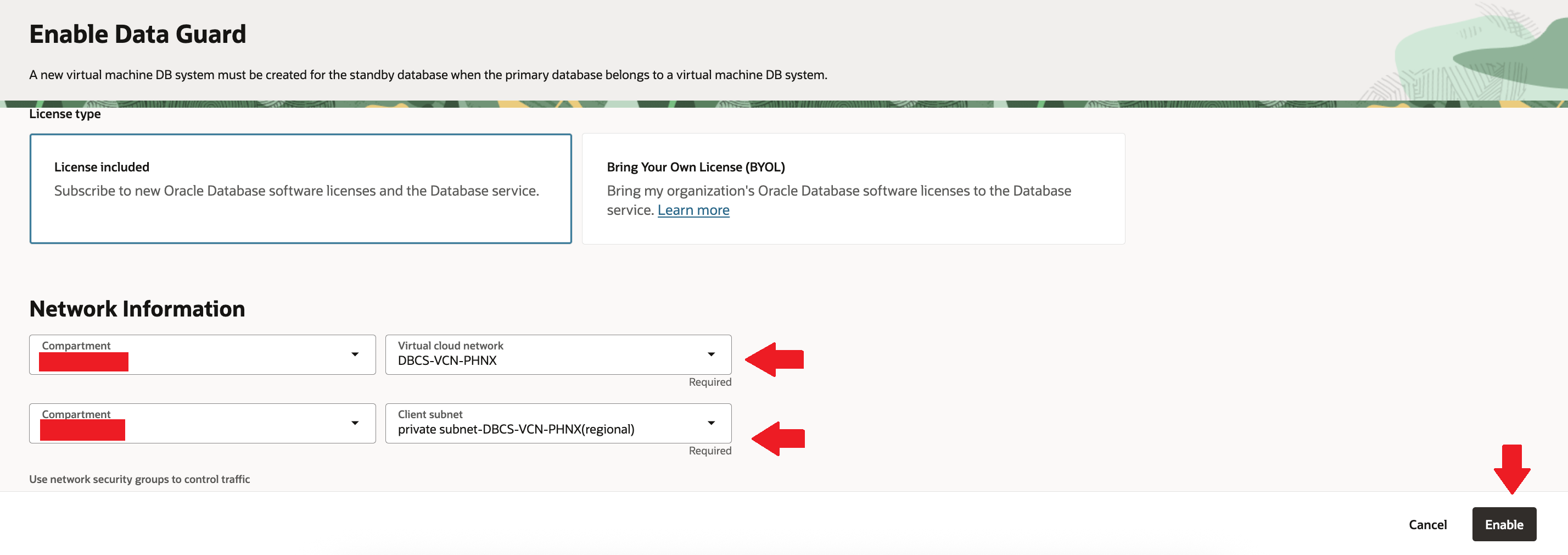Click red arrow pointing at Client subnet
Screen dimensions: 1568x555
[x=778, y=439]
